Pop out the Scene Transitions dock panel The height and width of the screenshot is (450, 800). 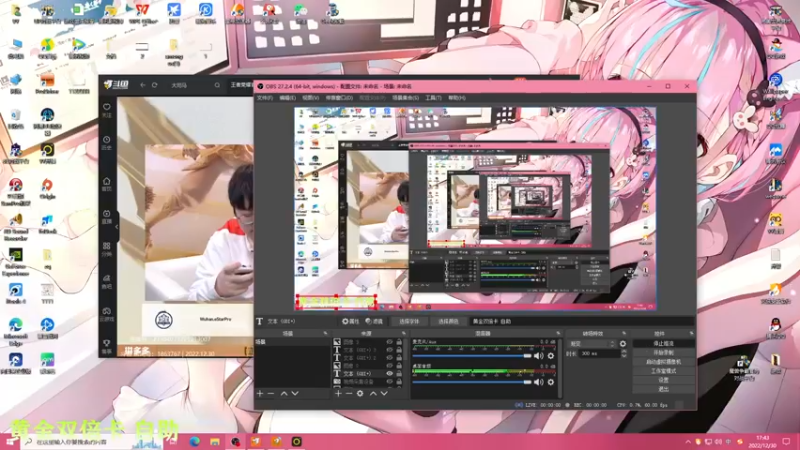pyautogui.click(x=623, y=333)
